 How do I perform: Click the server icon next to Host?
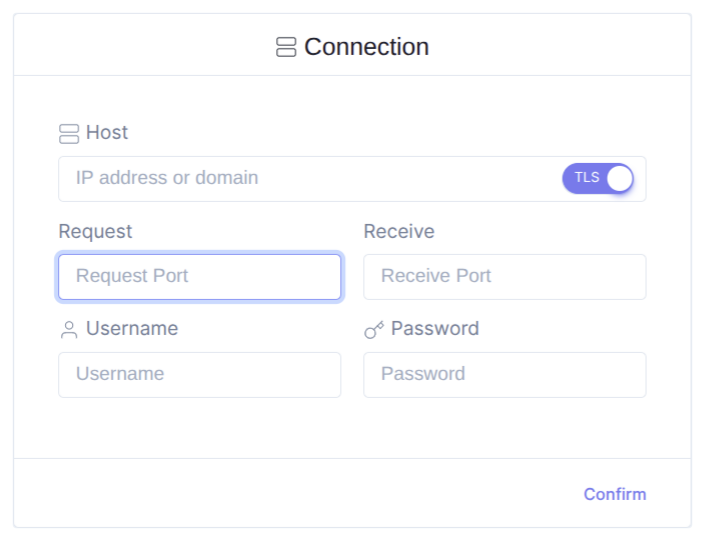pyautogui.click(x=69, y=133)
